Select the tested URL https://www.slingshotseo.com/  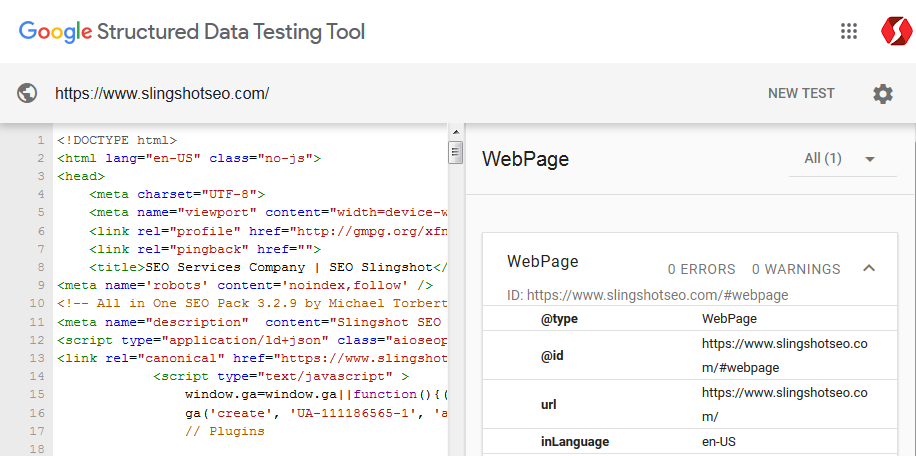[162, 93]
